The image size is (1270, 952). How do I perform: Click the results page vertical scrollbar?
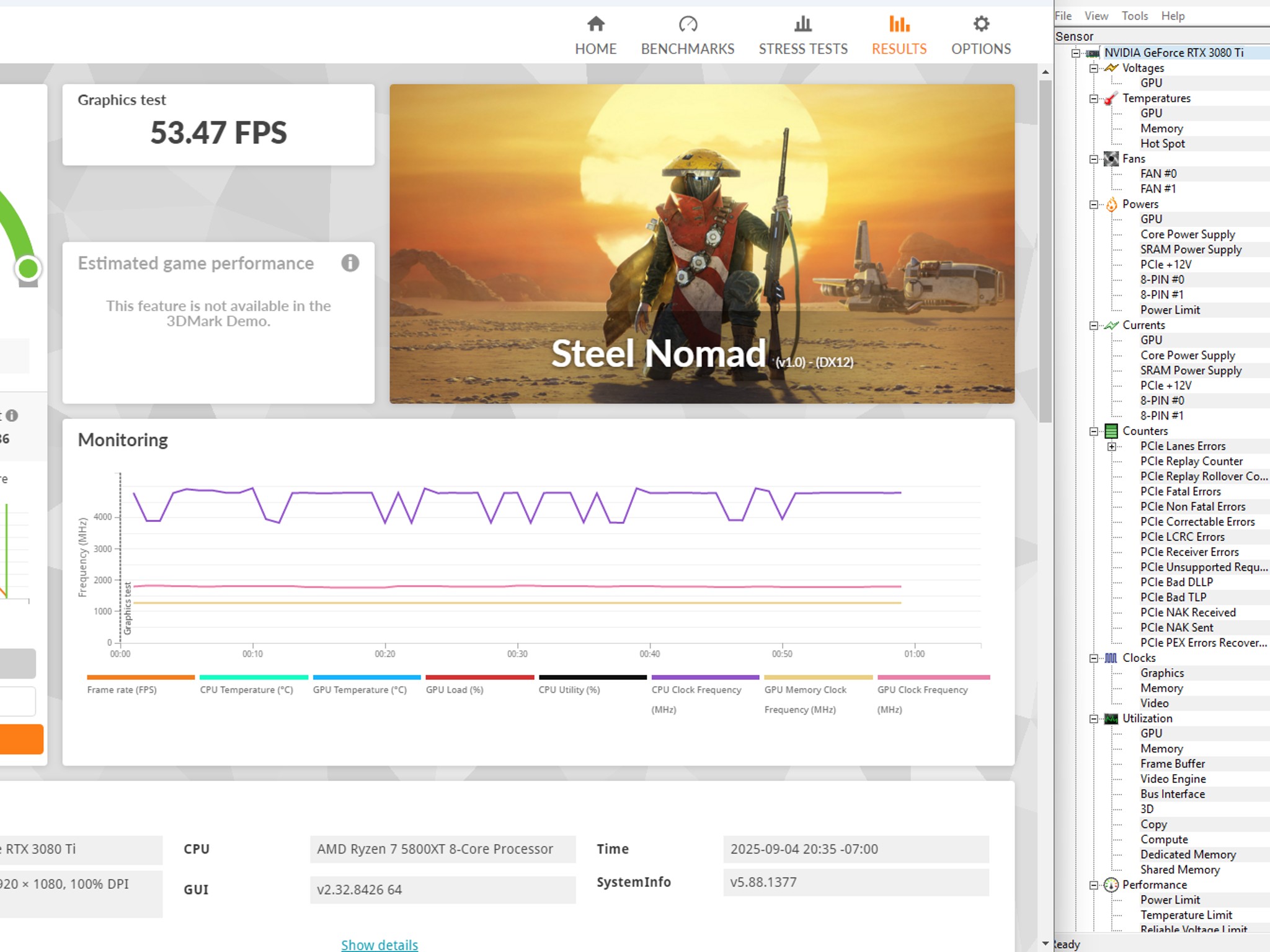pos(1046,251)
